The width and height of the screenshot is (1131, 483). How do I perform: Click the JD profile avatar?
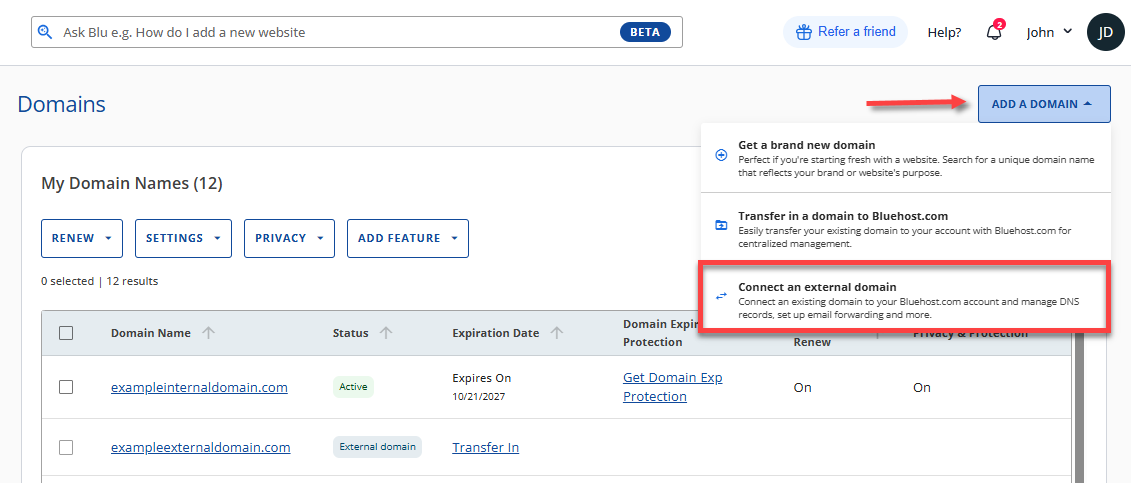[1105, 32]
